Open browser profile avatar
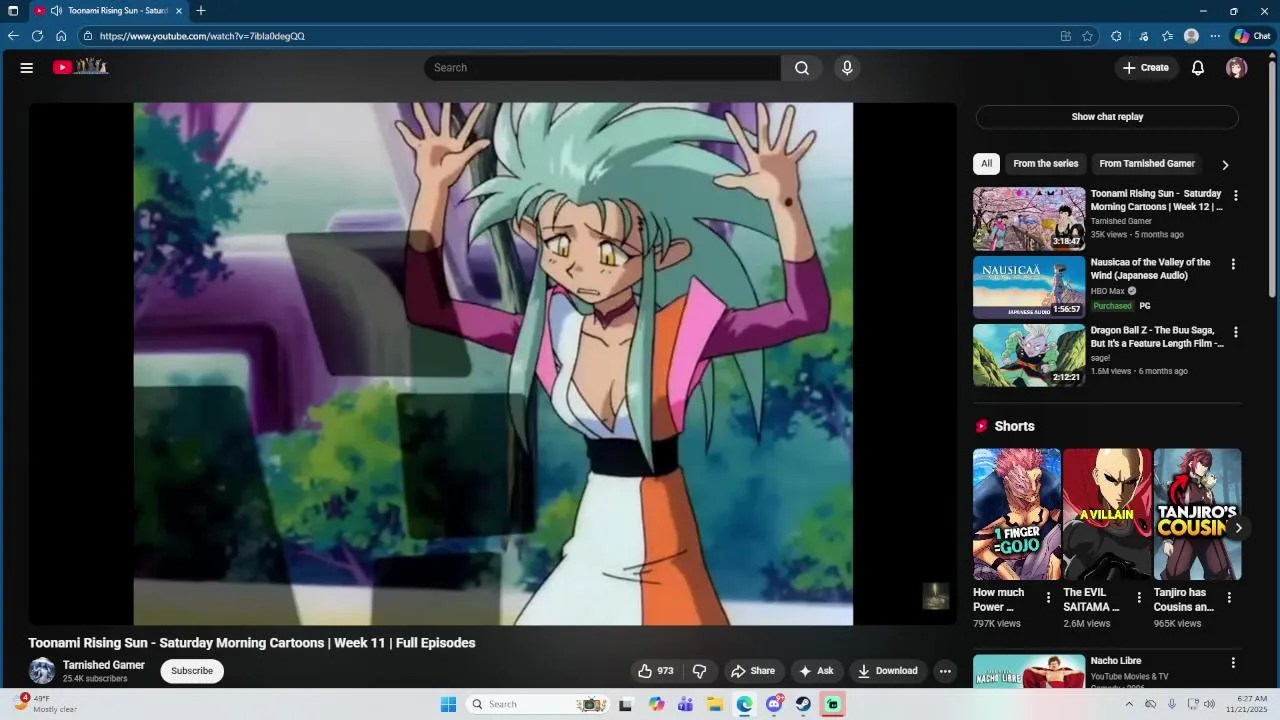 pos(1191,36)
